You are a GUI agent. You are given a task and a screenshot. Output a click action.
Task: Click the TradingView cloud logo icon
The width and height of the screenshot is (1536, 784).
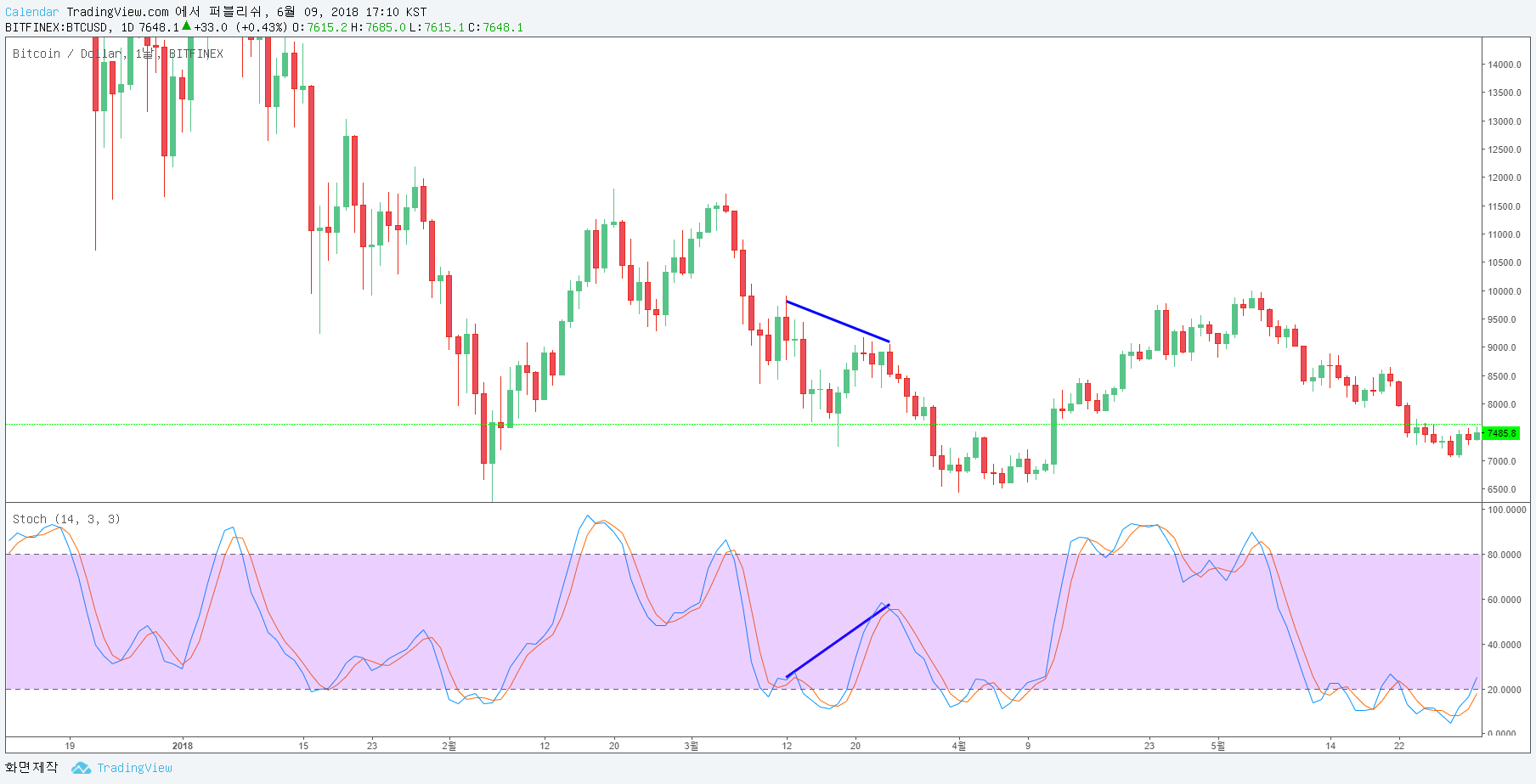pyautogui.click(x=81, y=768)
